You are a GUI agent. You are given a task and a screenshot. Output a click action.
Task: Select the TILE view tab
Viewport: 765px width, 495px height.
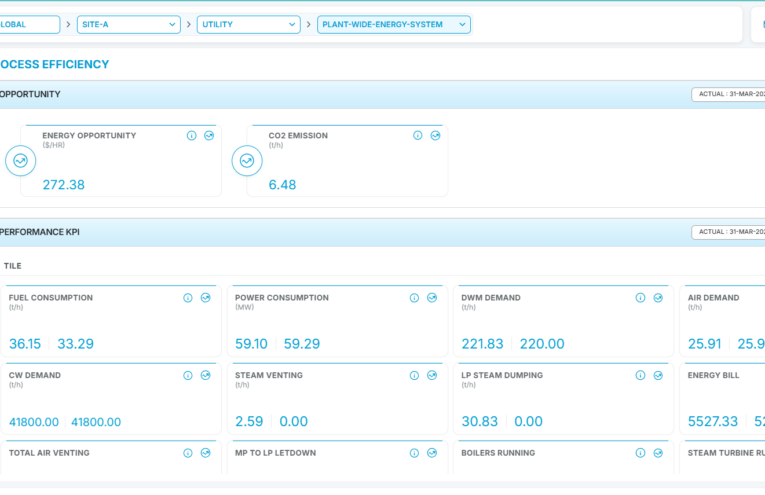pyautogui.click(x=13, y=266)
